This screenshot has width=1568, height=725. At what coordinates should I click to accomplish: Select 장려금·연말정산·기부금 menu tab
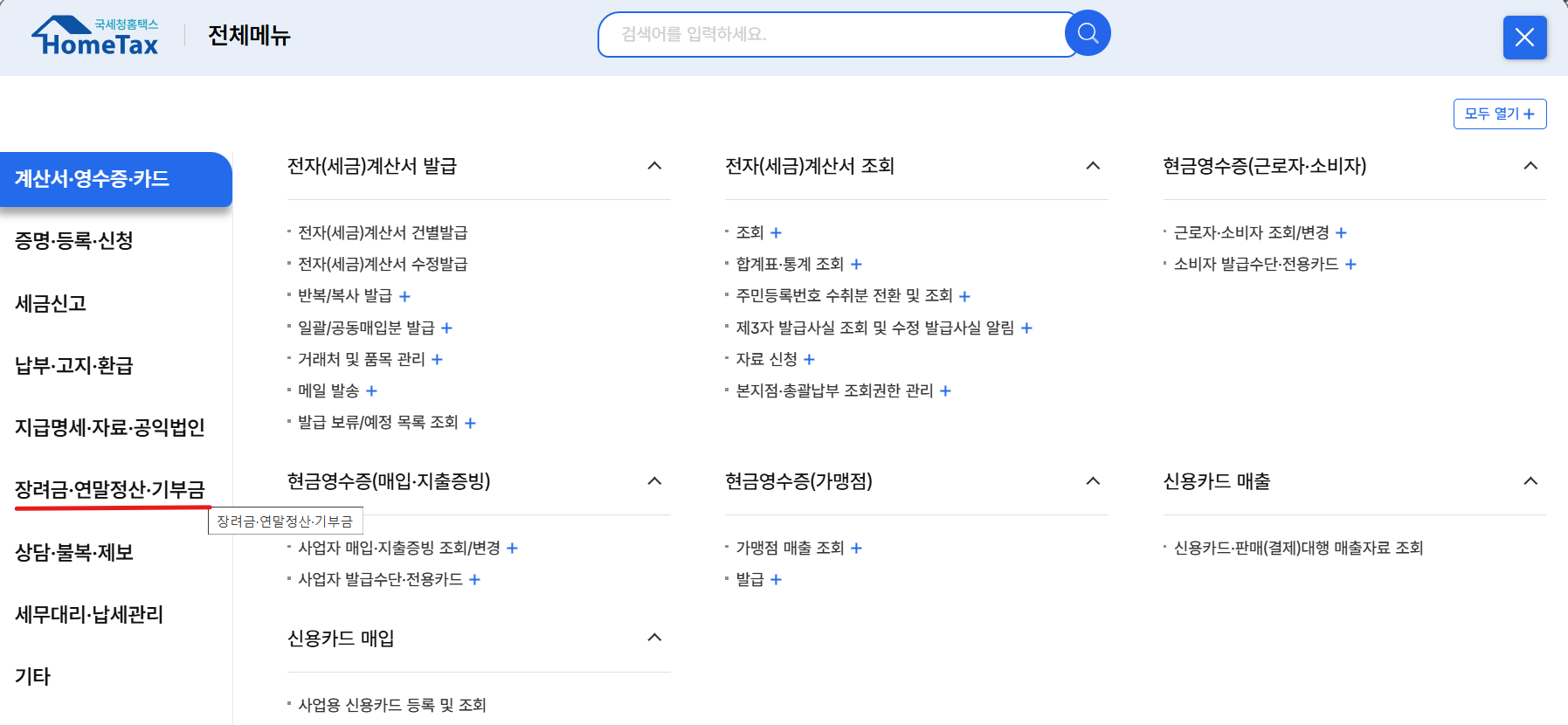110,490
